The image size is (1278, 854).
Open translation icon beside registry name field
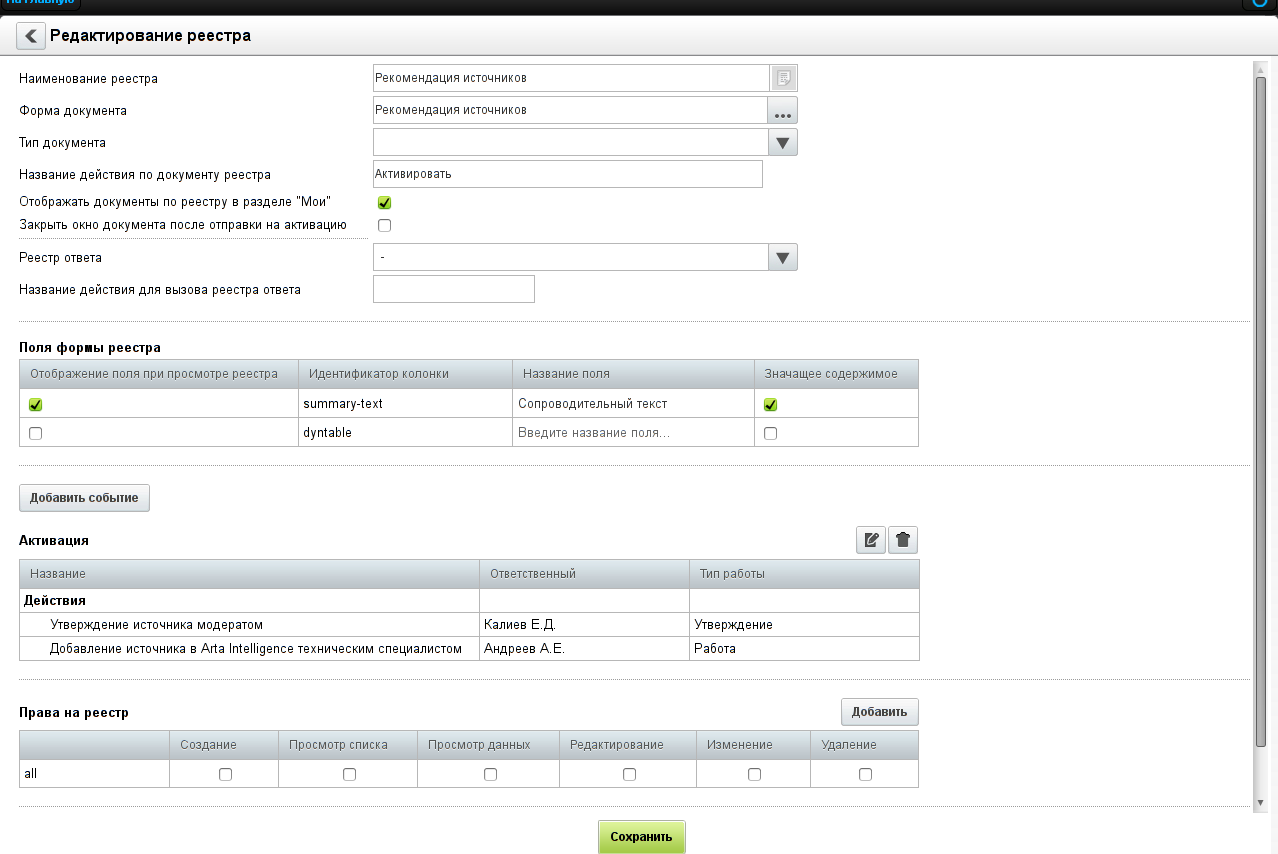(x=783, y=78)
